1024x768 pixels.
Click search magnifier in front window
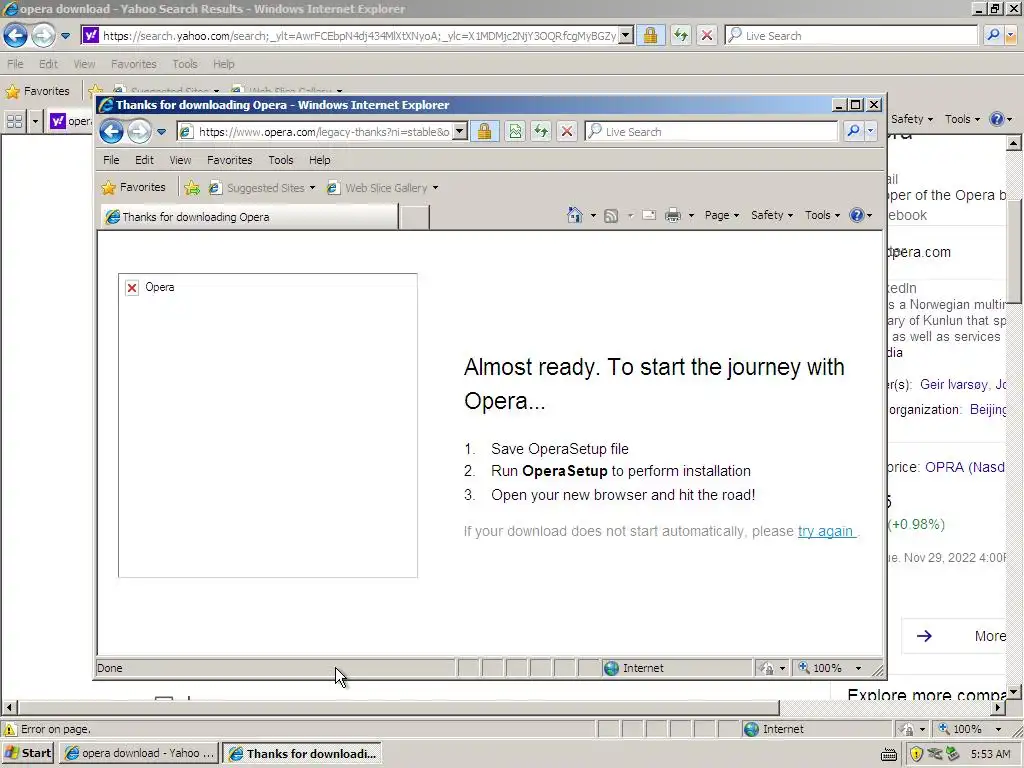(853, 131)
